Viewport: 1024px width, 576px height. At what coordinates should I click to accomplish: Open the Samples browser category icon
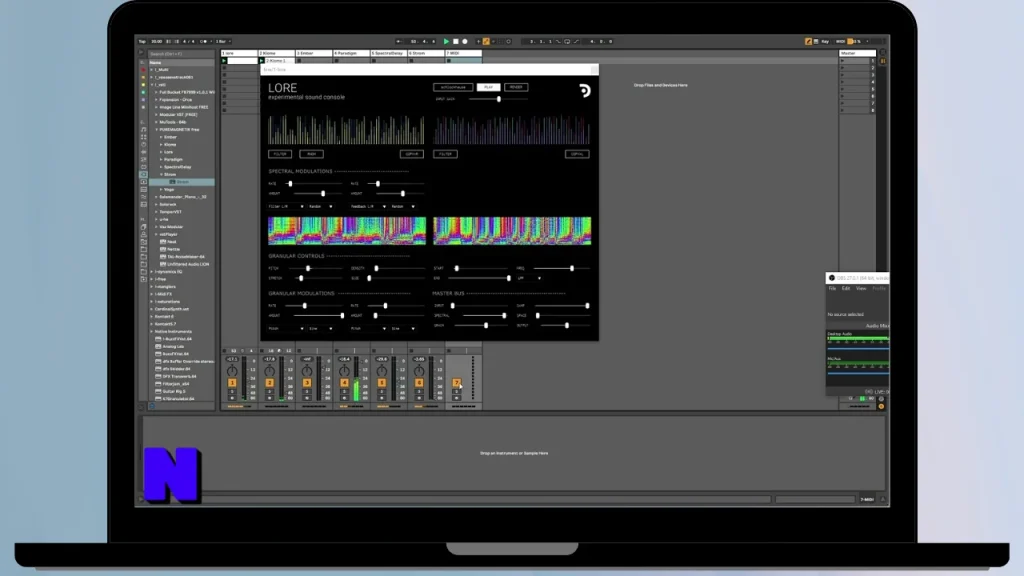click(x=143, y=189)
